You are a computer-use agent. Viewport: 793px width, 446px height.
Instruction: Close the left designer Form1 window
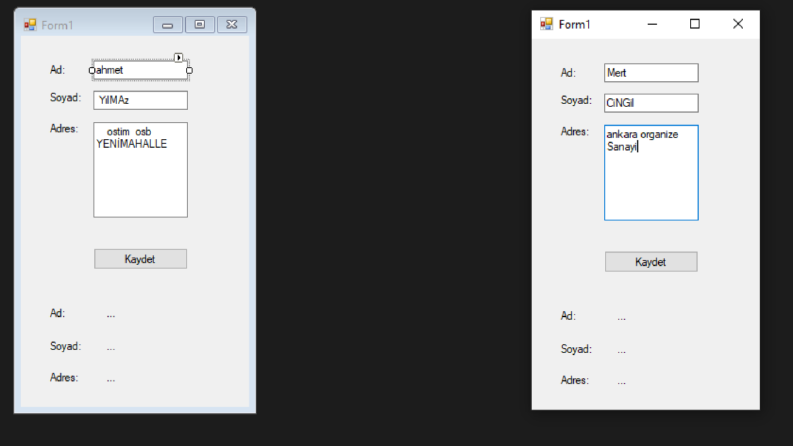tap(232, 25)
